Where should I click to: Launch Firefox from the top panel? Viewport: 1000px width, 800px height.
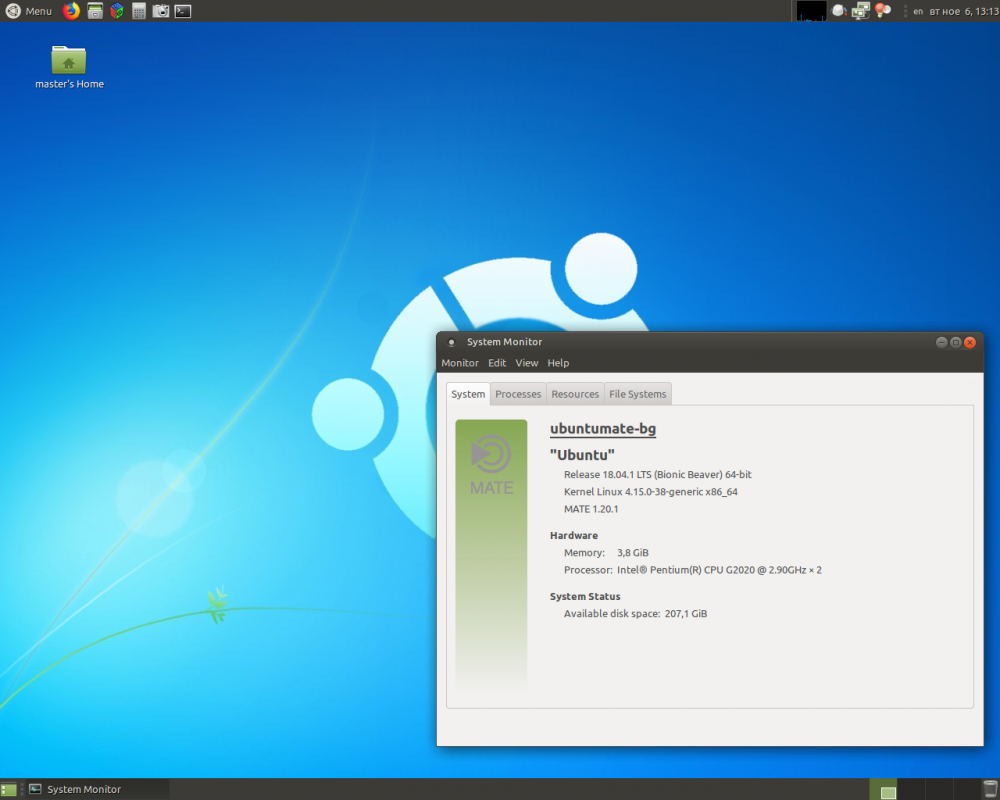tap(71, 11)
